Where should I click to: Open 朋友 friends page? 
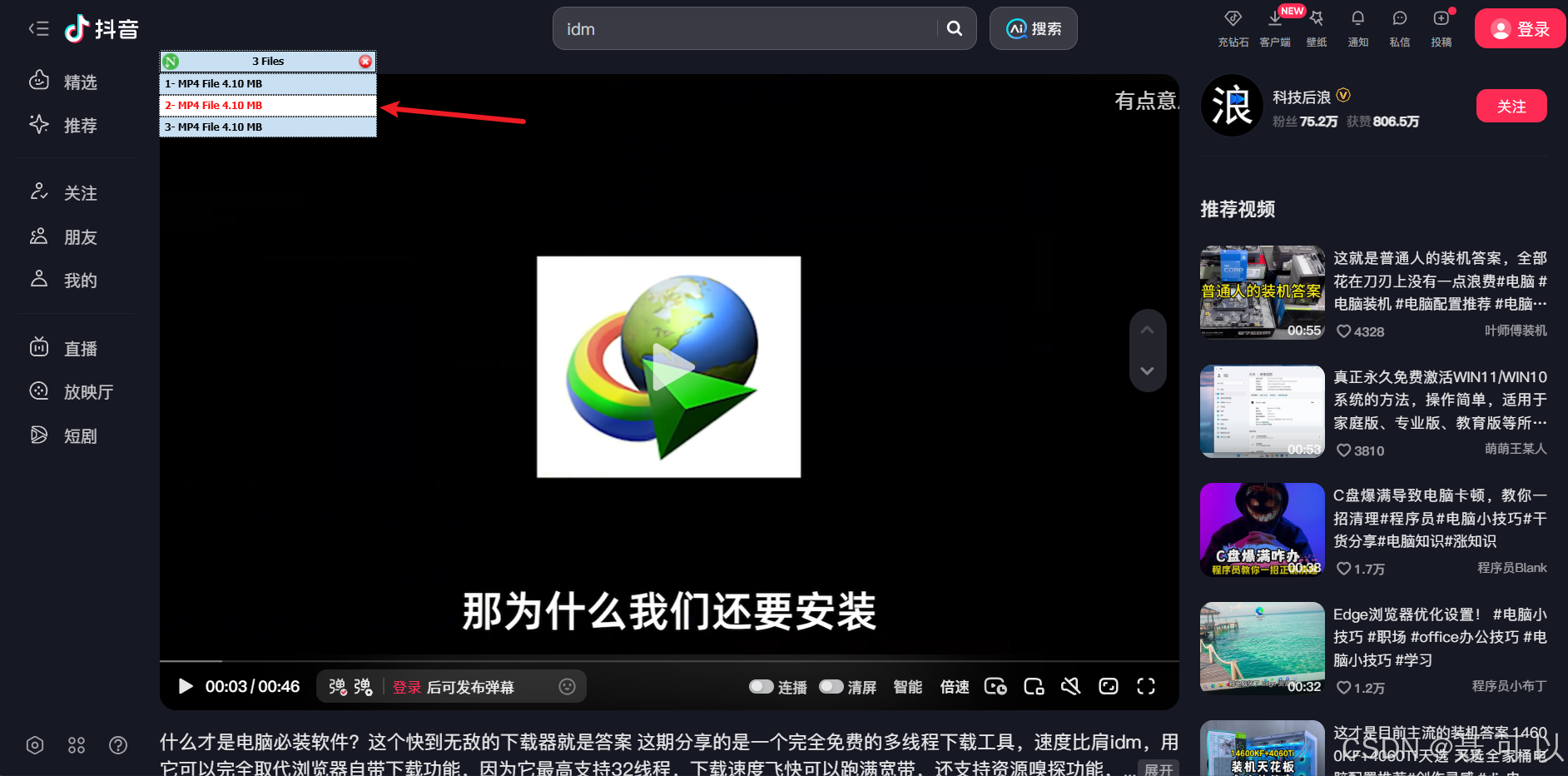[64, 236]
